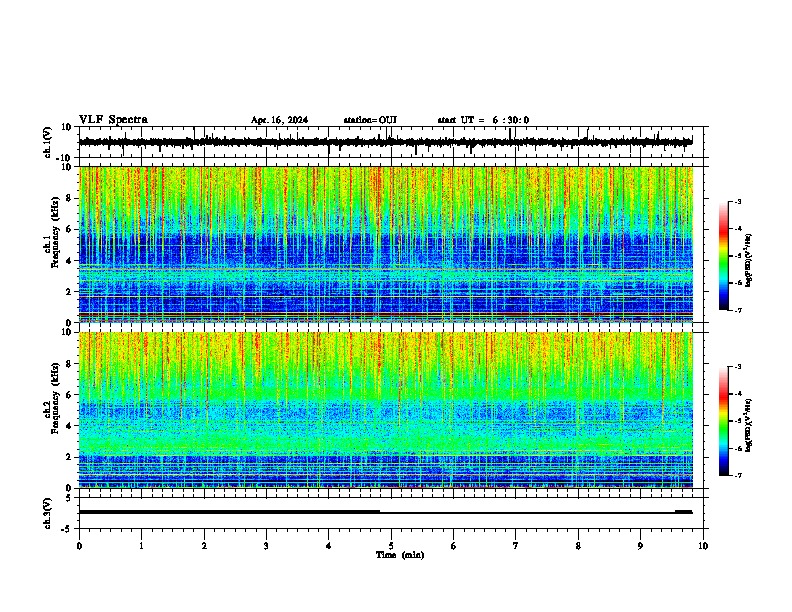The image size is (792, 612).
Task: Click inside the ch.2 spectrogram panel
Action: click(x=385, y=410)
